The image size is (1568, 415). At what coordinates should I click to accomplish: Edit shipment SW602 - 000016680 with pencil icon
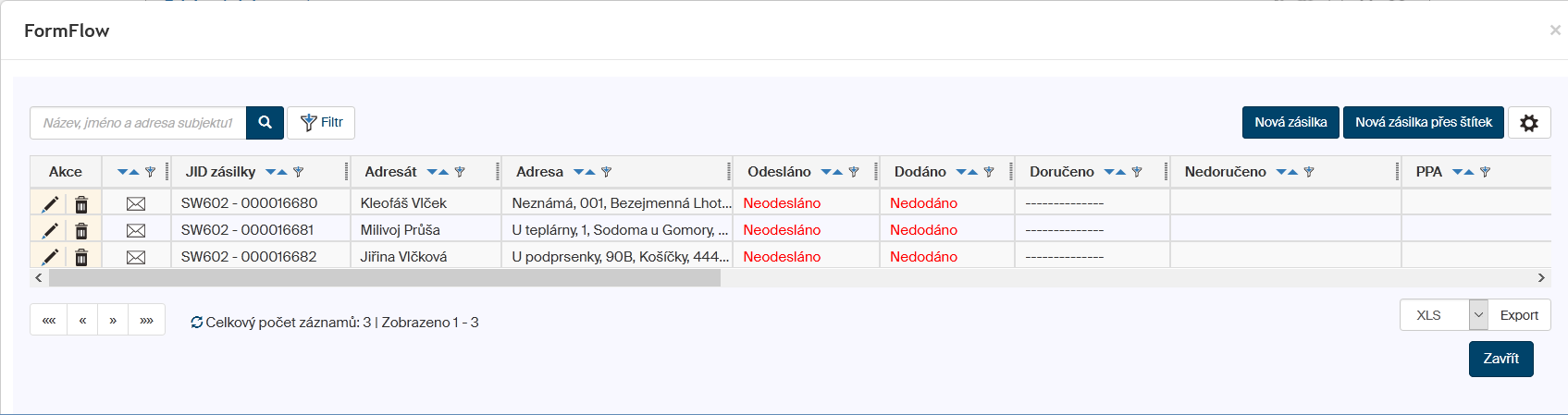pos(50,203)
